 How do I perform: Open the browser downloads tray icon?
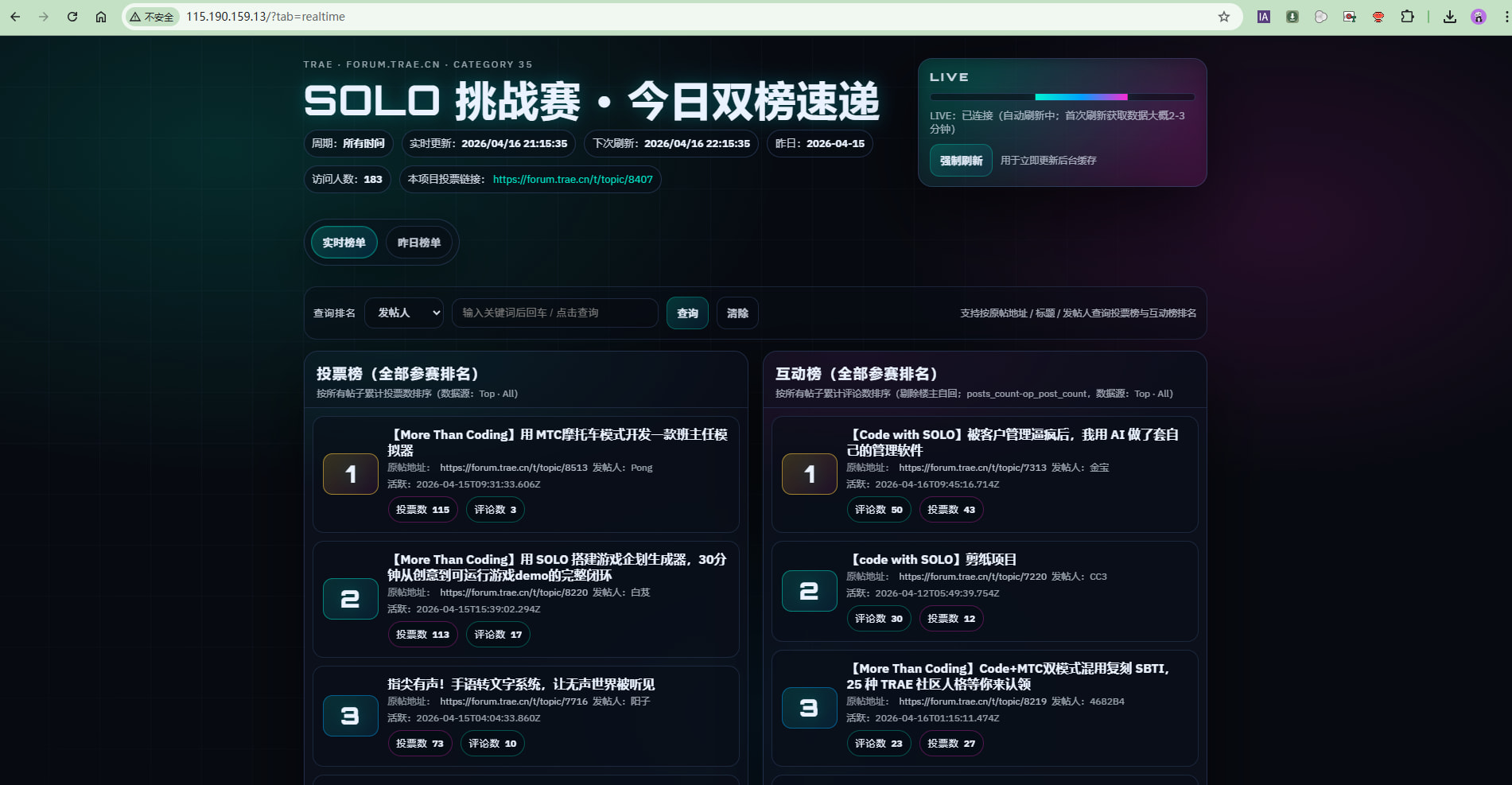1450,17
